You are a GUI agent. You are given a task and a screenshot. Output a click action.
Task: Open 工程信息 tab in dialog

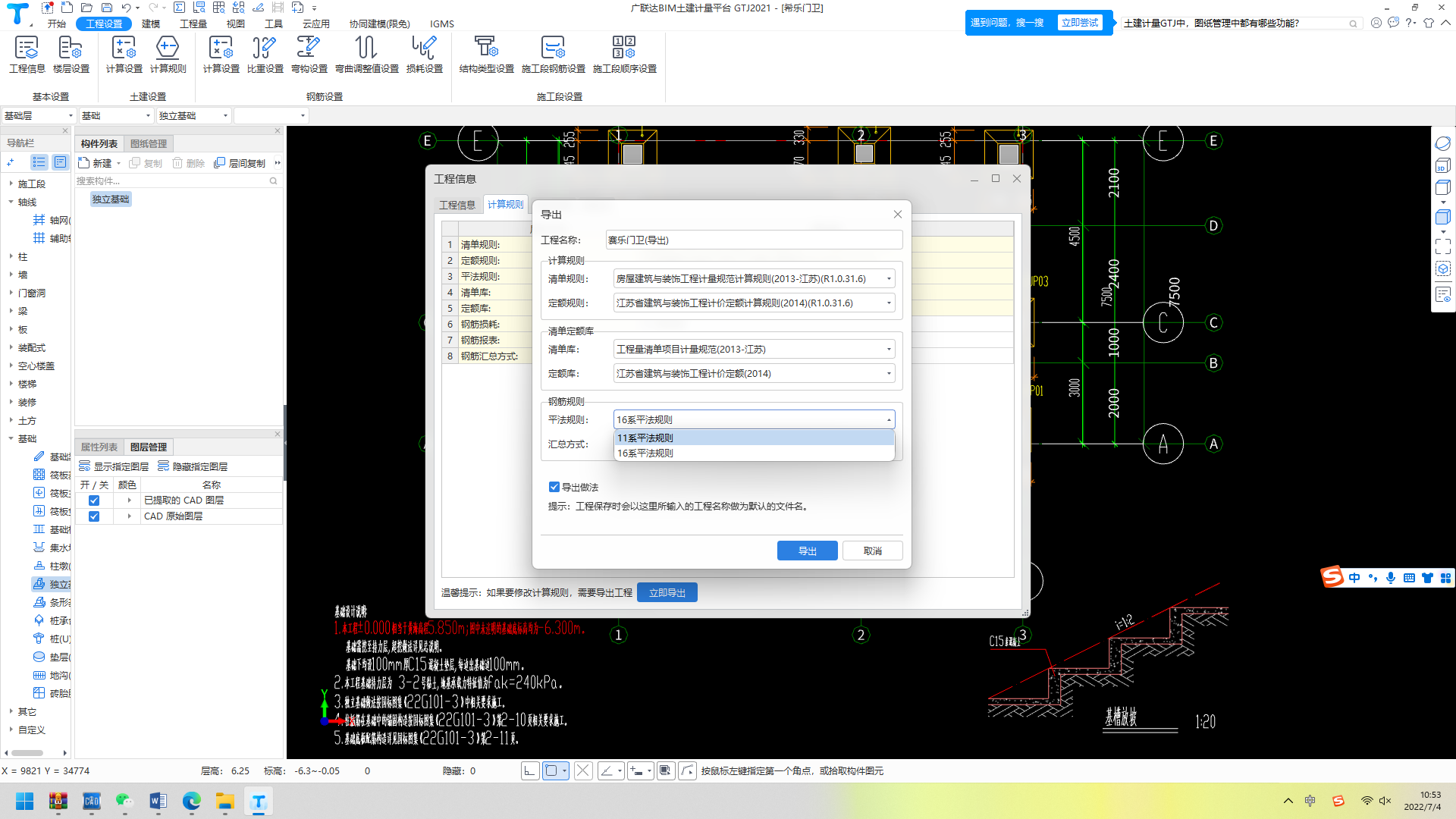(x=457, y=205)
